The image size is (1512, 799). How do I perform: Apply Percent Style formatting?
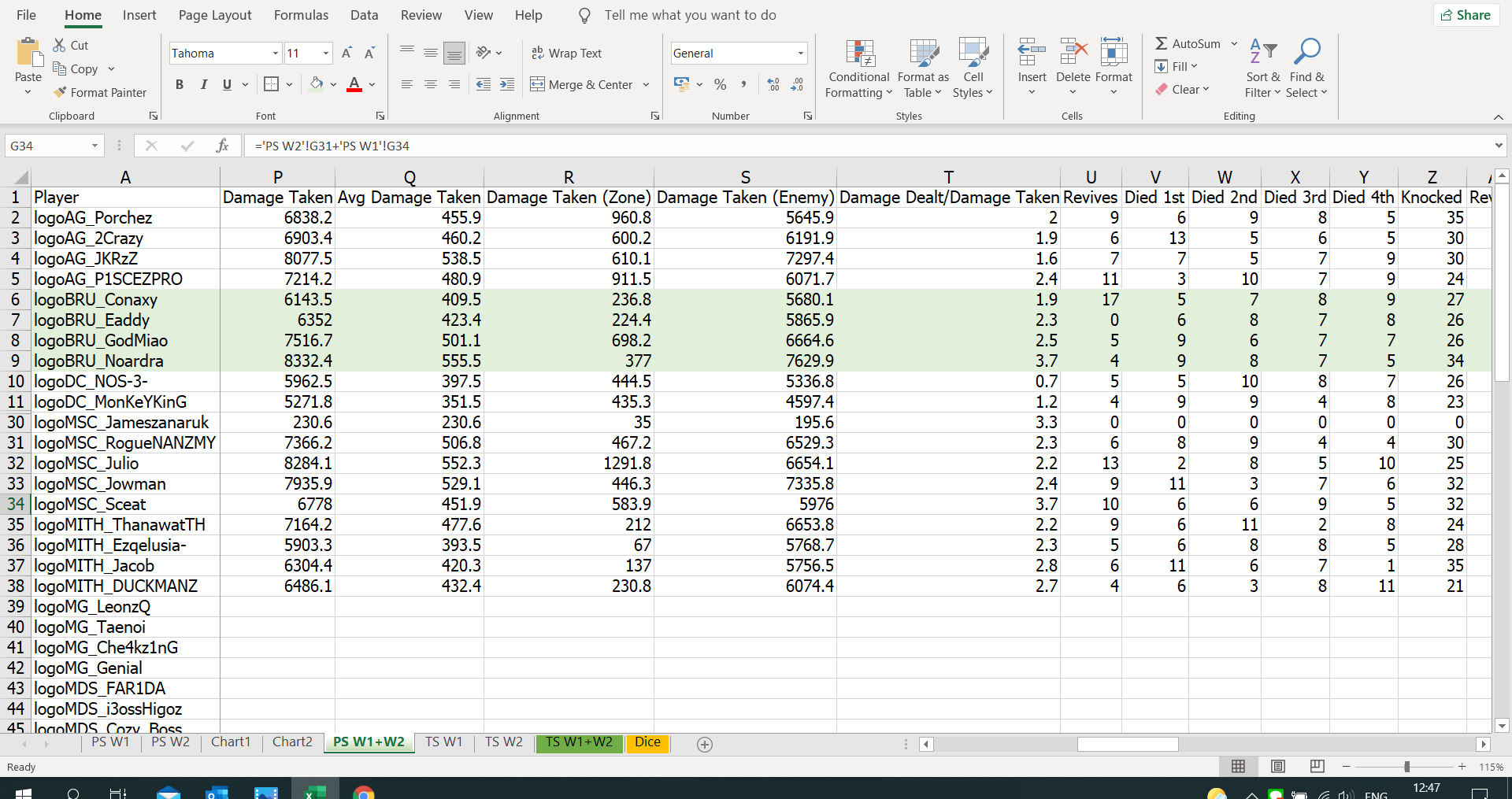pyautogui.click(x=720, y=84)
